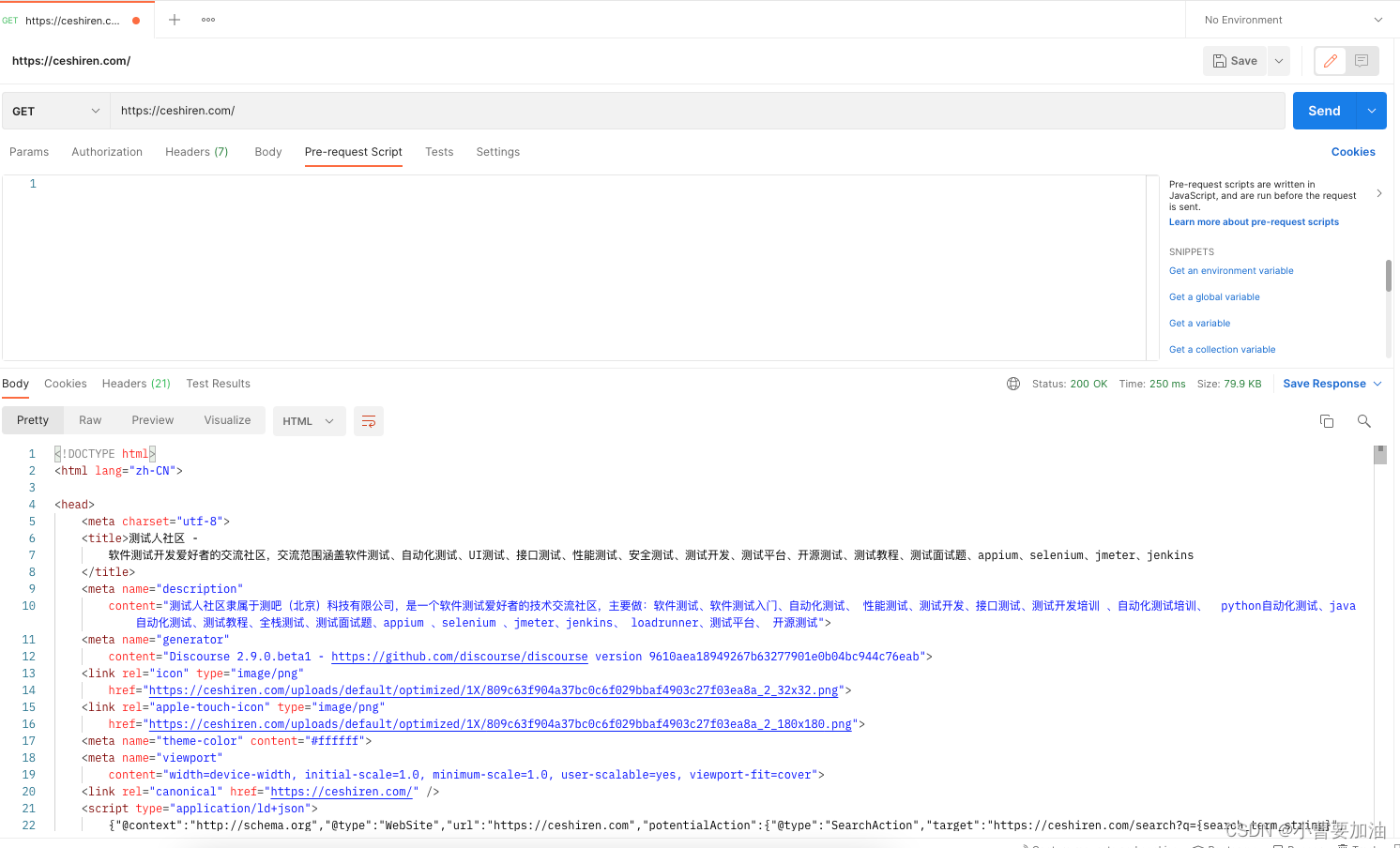Click the SNIPPETS heading
This screenshot has width=1400, height=848.
(x=1192, y=252)
